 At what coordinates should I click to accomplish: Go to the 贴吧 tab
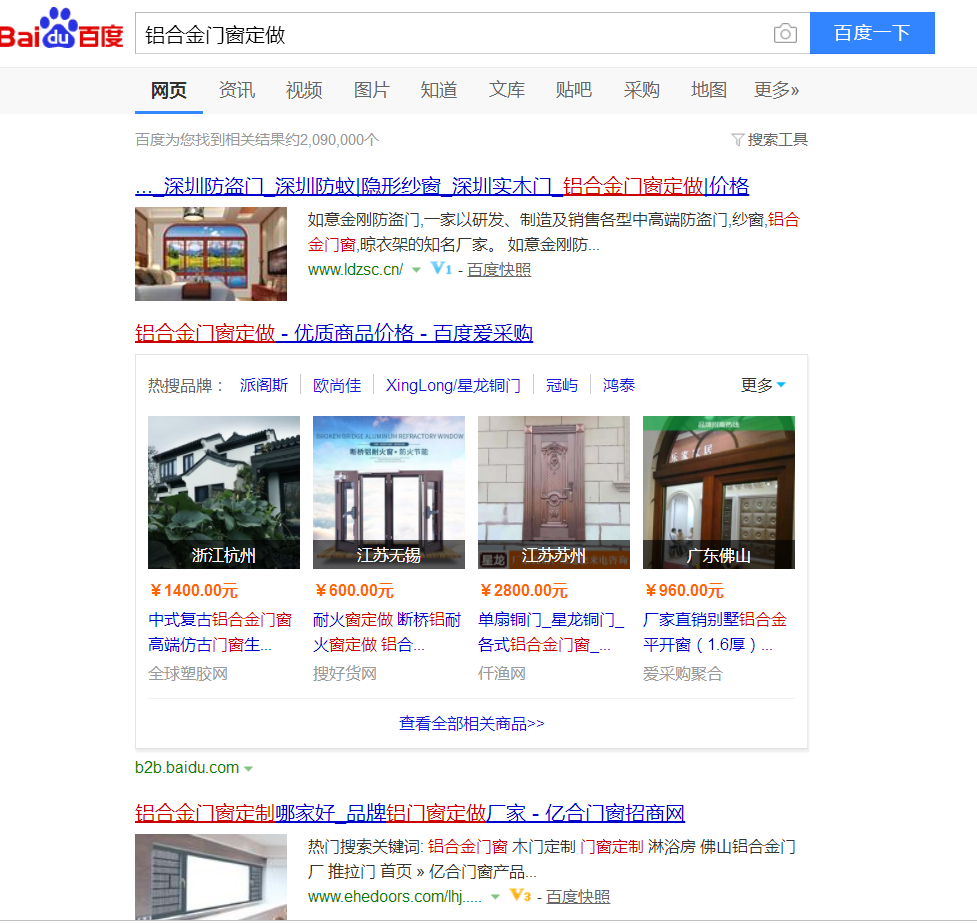point(574,90)
